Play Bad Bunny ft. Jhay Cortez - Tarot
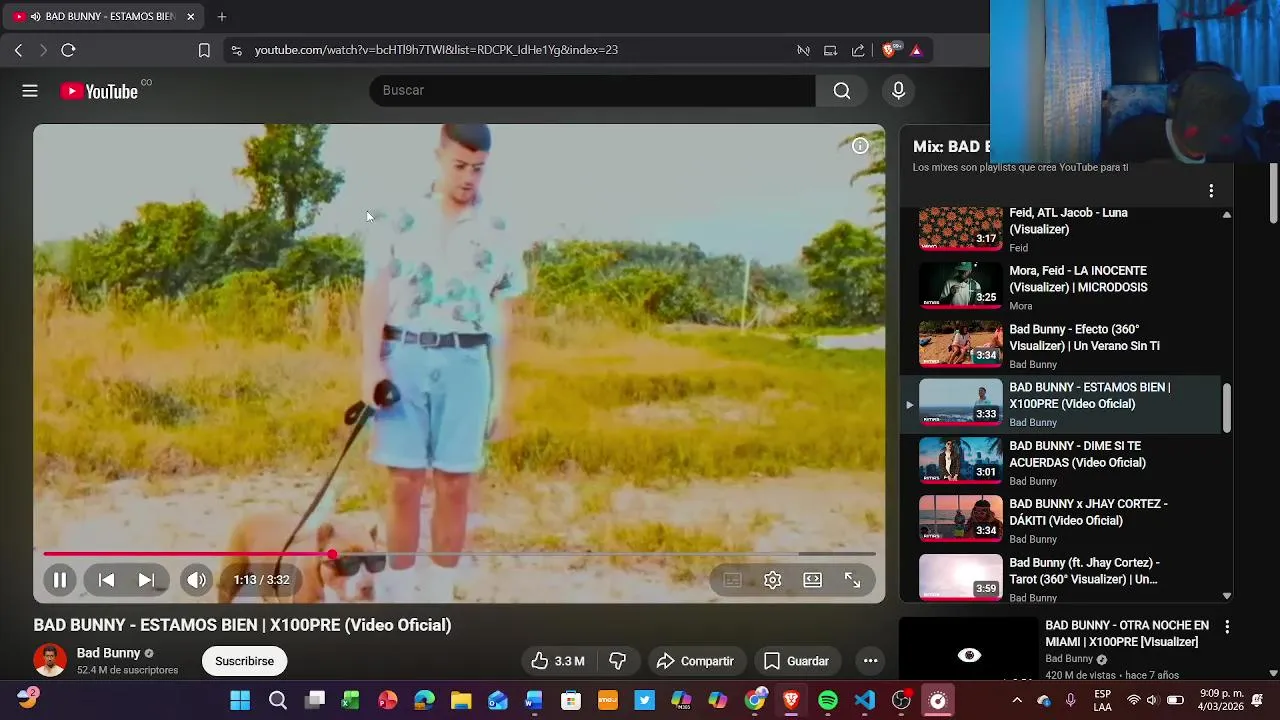 [x=1062, y=579]
